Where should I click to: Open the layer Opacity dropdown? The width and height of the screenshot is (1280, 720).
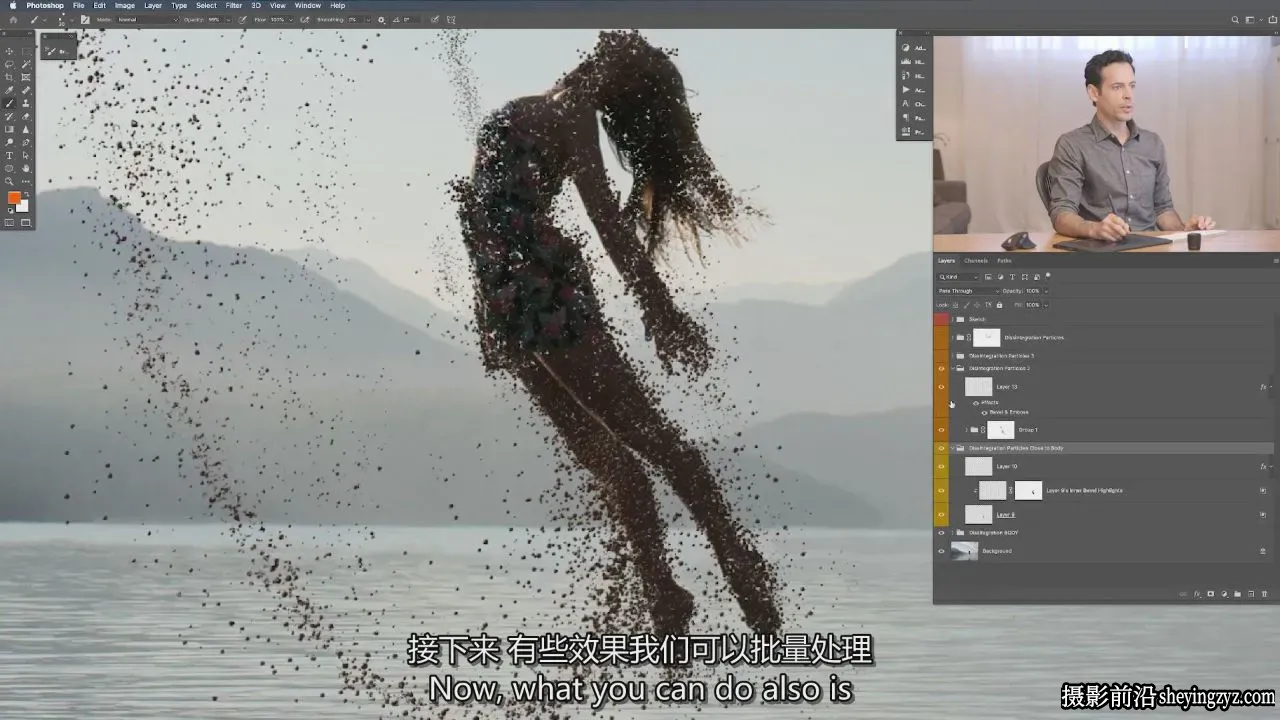point(1046,291)
